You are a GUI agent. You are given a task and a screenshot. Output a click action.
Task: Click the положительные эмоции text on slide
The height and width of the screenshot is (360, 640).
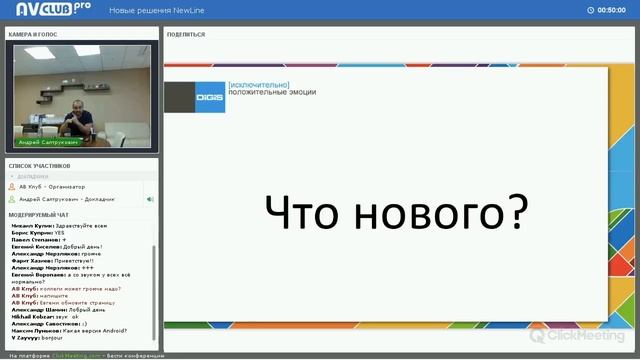pos(272,92)
